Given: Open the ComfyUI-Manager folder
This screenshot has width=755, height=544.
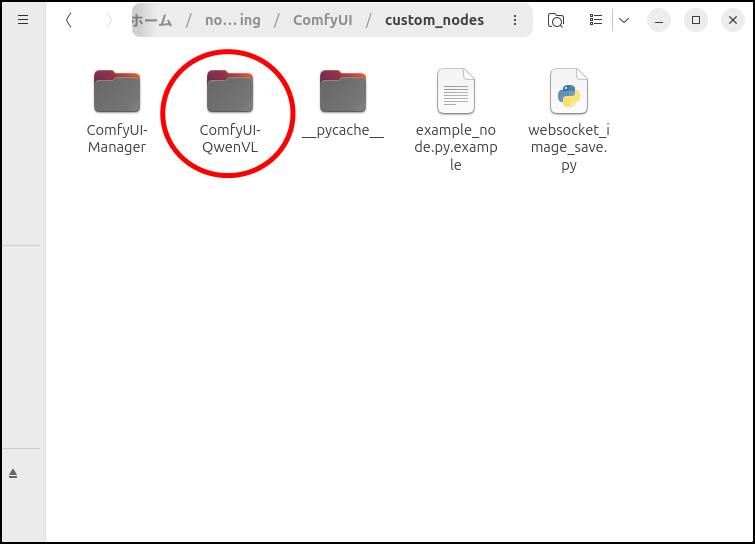Looking at the screenshot, I should 117,93.
